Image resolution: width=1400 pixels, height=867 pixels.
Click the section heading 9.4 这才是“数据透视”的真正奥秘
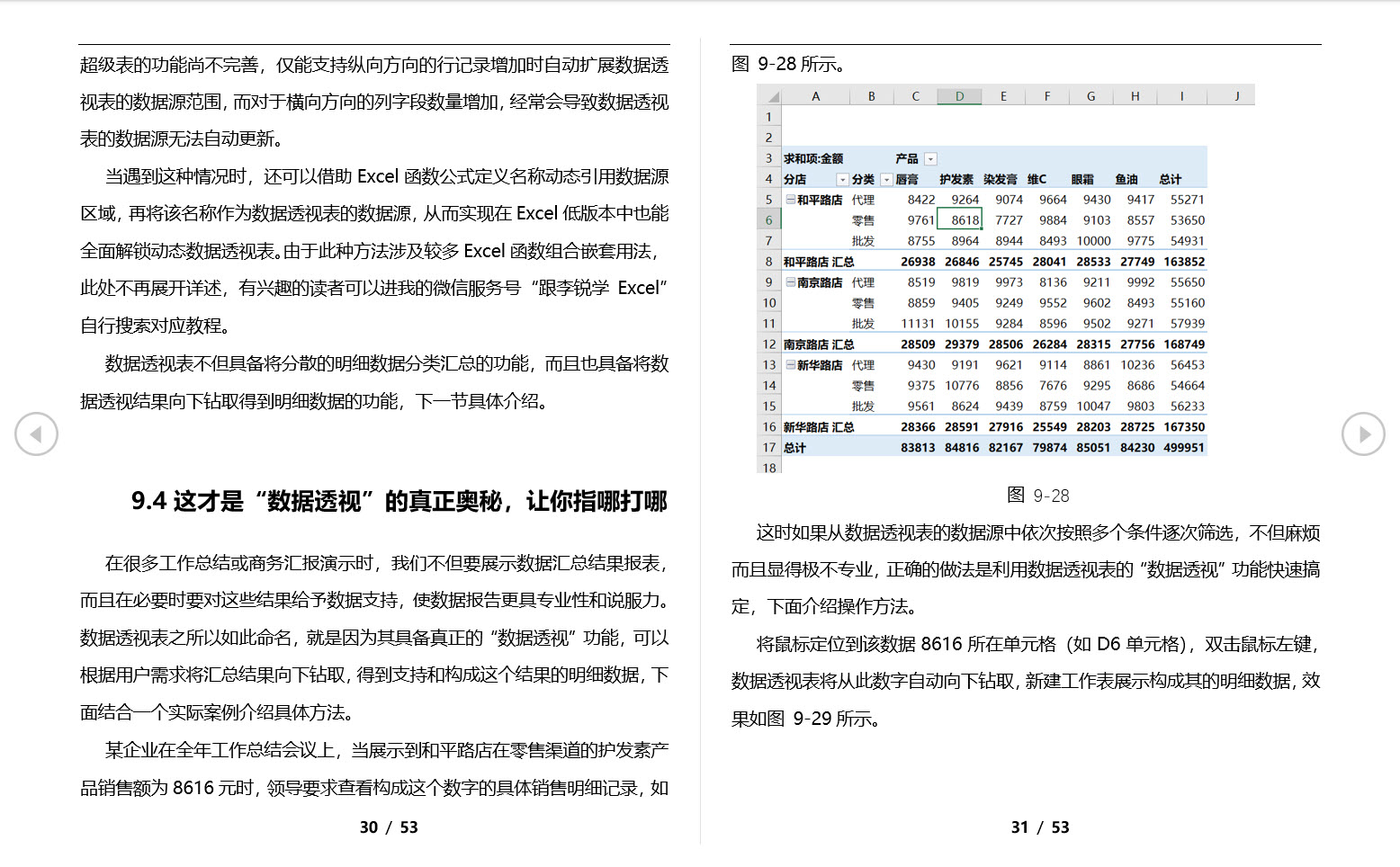pos(399,501)
